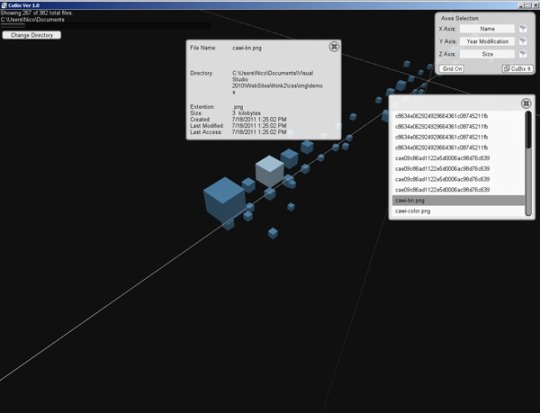This screenshot has width=540, height=413.
Task: Open the Y Axis filter funnel icon
Action: click(523, 41)
